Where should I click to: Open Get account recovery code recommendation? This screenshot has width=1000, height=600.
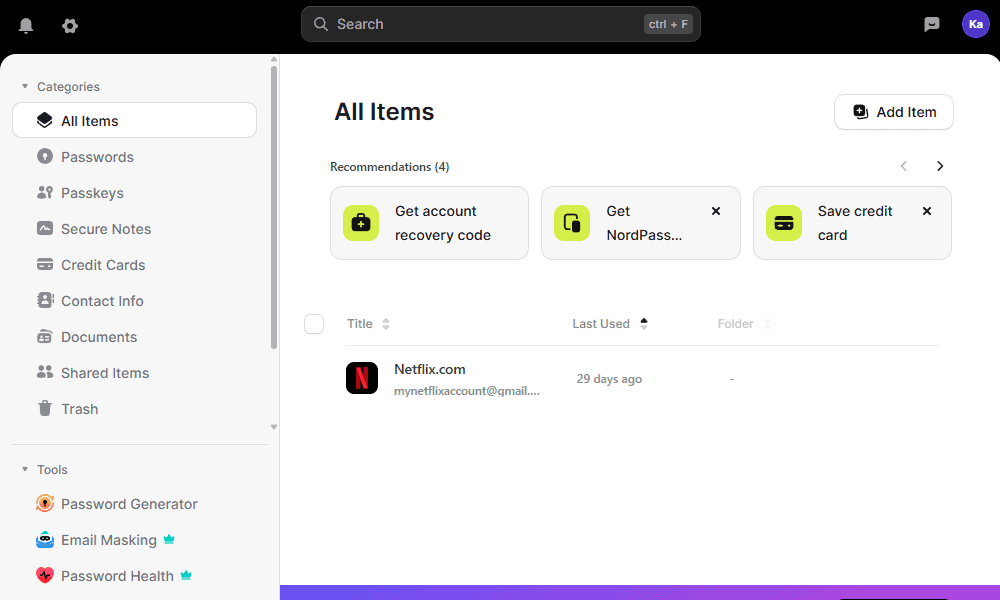click(429, 223)
